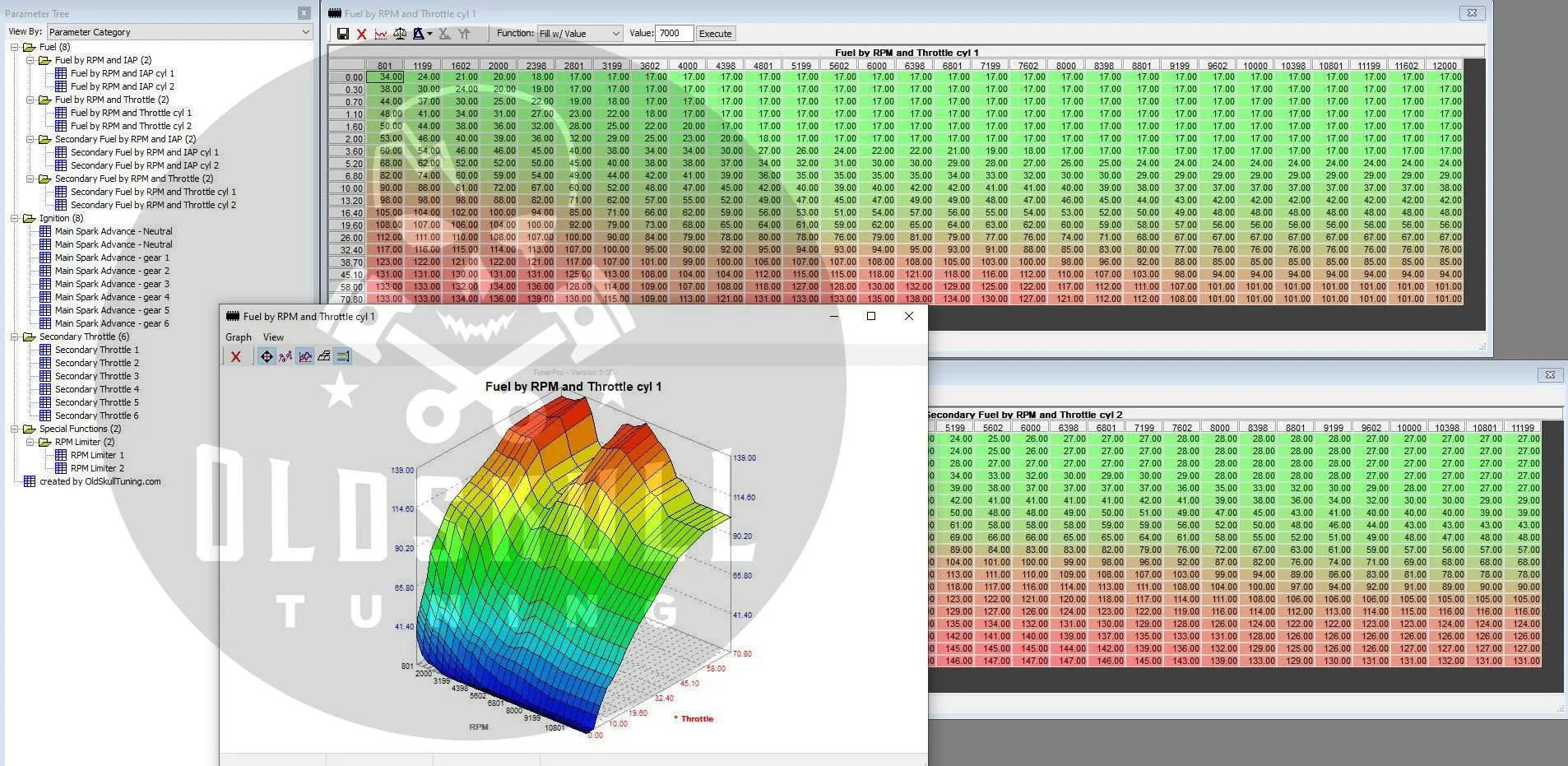Open the Graph menu

click(239, 337)
